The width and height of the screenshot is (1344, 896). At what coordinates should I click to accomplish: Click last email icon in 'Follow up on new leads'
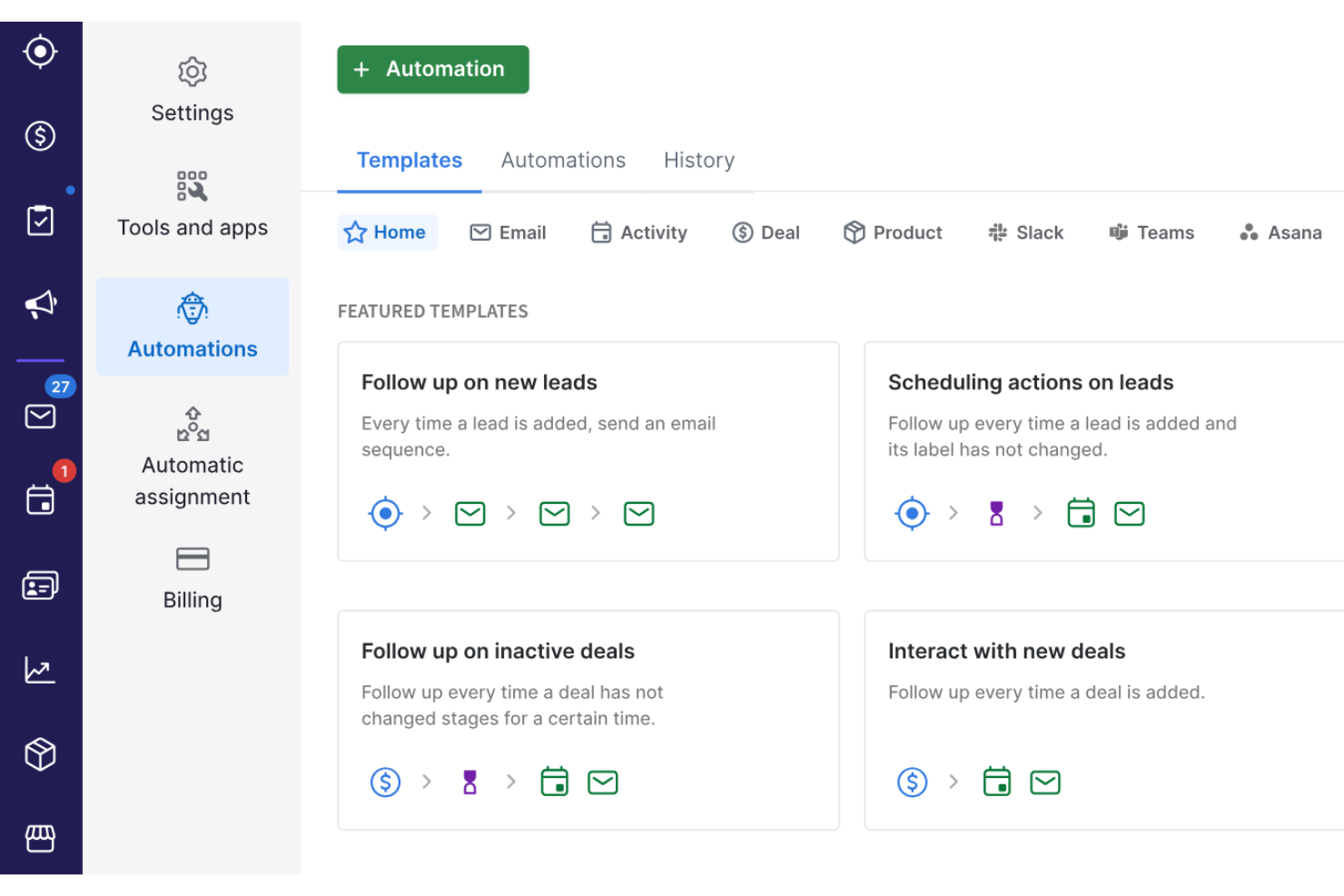pos(639,514)
